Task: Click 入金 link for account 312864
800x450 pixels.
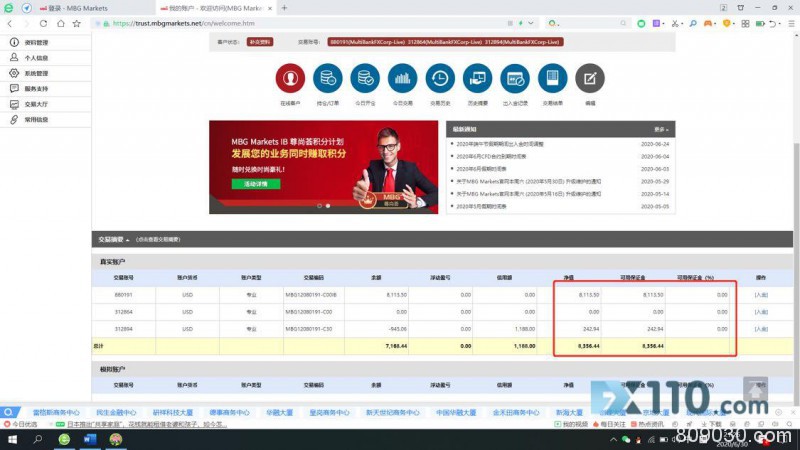Action: click(761, 312)
